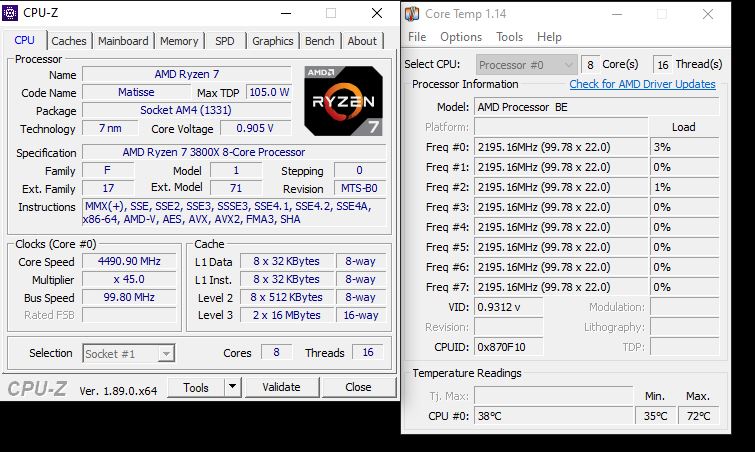Image resolution: width=755 pixels, height=452 pixels.
Task: Switch to the Bench tab
Action: point(320,41)
